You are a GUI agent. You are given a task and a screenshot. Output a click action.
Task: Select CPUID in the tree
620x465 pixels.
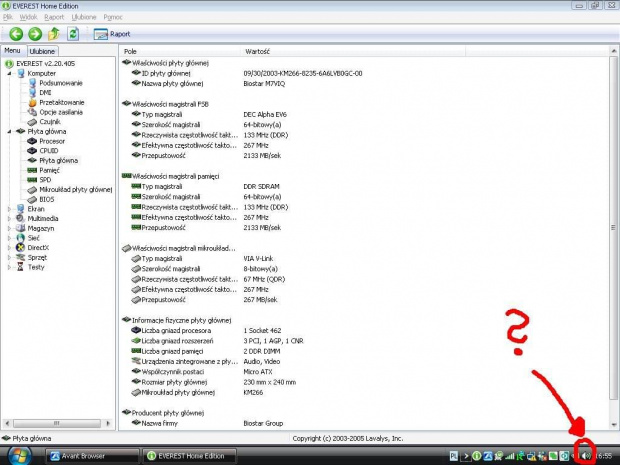click(x=49, y=151)
